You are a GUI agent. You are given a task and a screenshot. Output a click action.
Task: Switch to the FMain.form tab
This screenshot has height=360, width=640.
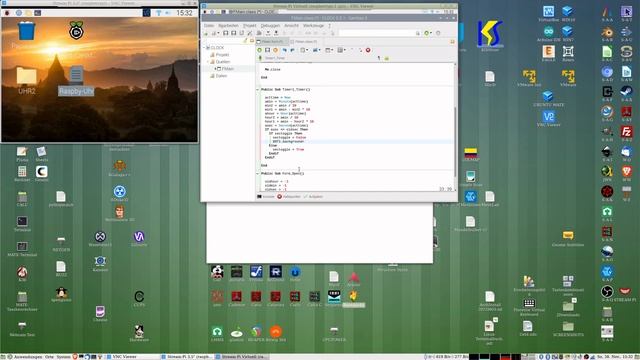272,42
